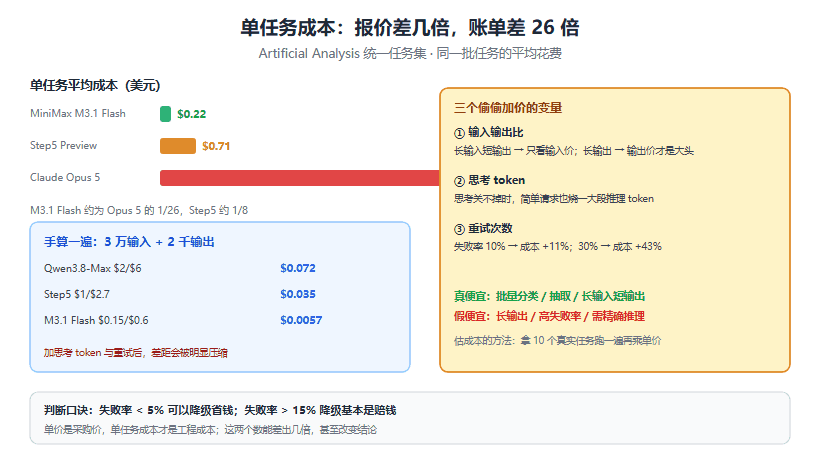820x470 pixels.
Task: Click the footer line starting 单价是采购价
Action: 210,430
